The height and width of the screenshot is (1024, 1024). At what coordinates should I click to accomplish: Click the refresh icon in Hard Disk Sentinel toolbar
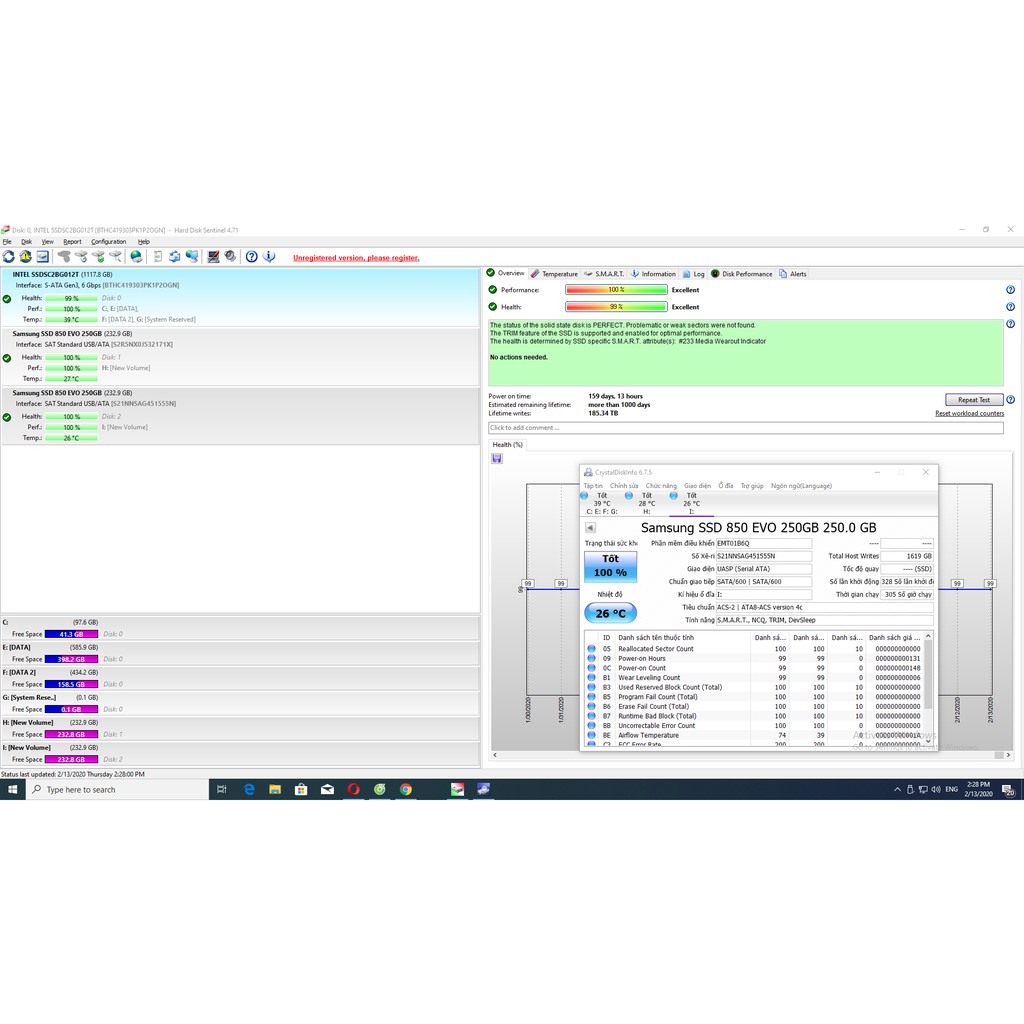pyautogui.click(x=9, y=257)
